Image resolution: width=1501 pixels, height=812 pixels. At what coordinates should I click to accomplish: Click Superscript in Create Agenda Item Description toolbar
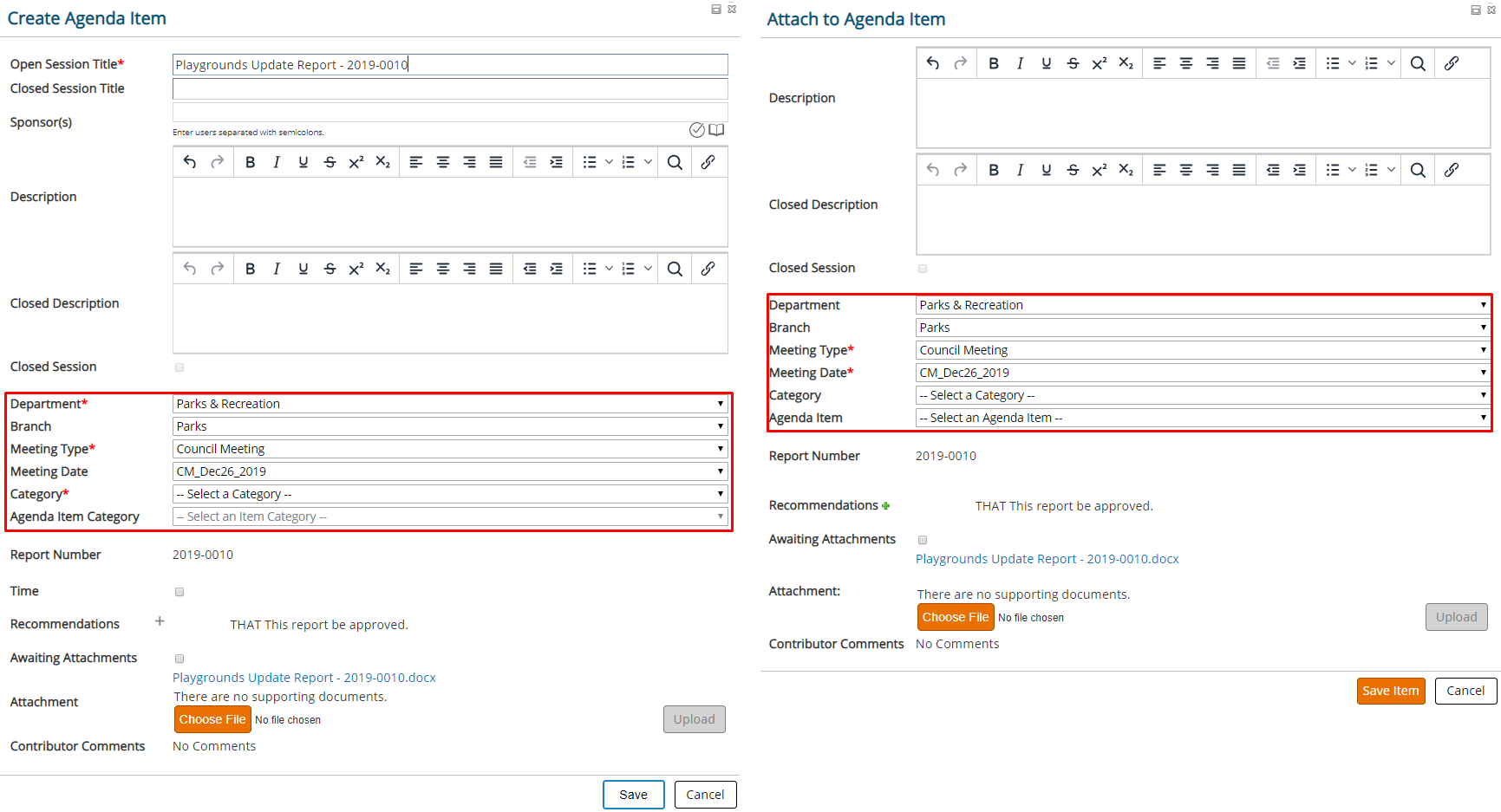[x=356, y=162]
